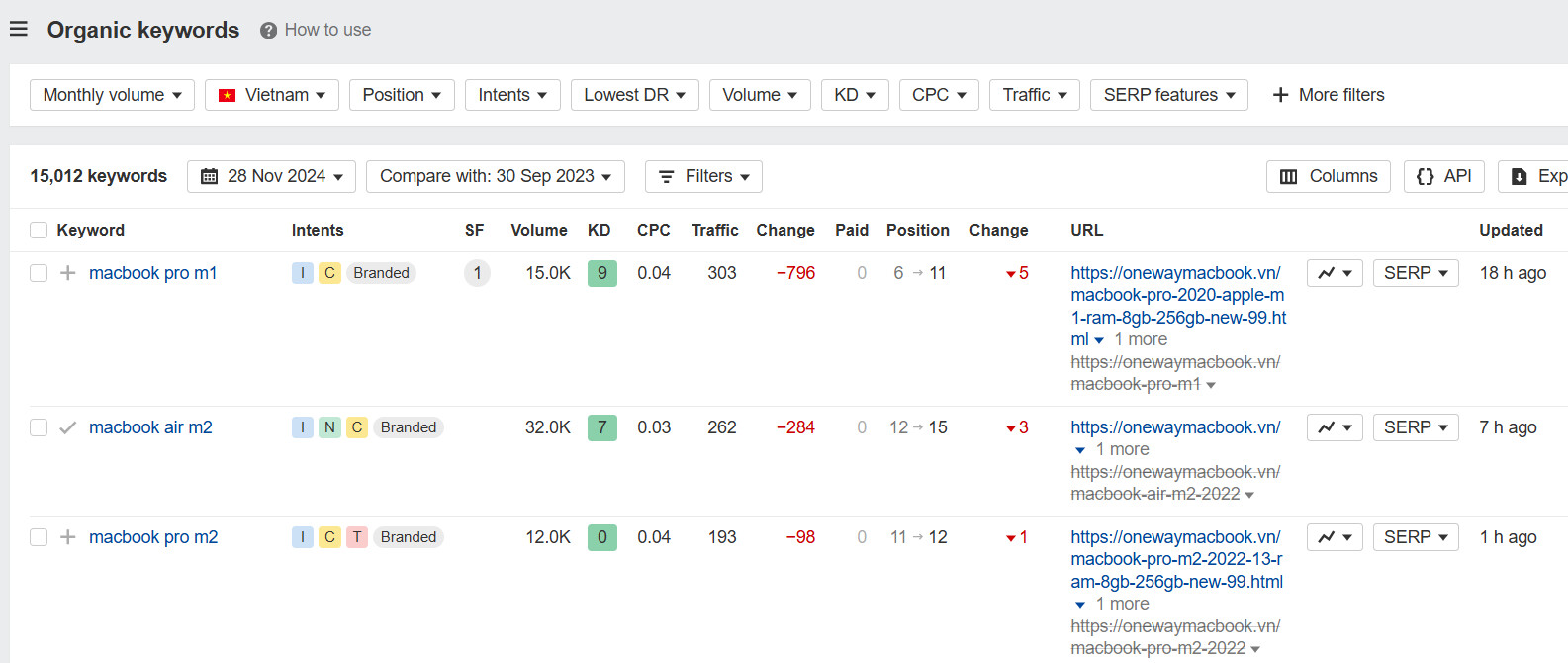Open position history chart for macbook pro m2

point(1335,537)
